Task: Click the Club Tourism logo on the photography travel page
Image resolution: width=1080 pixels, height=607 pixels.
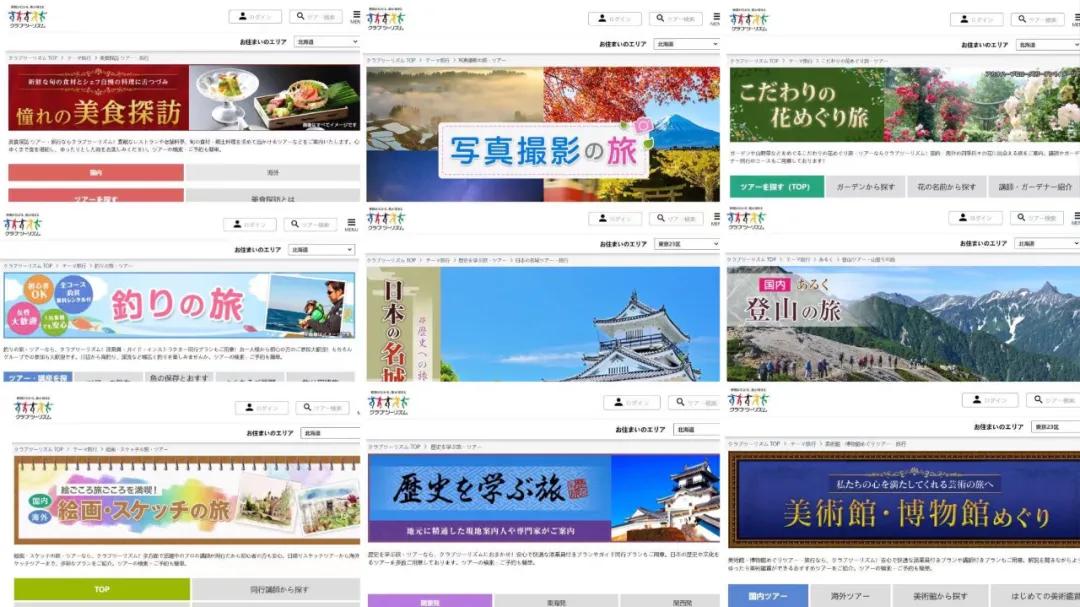Action: [x=382, y=15]
